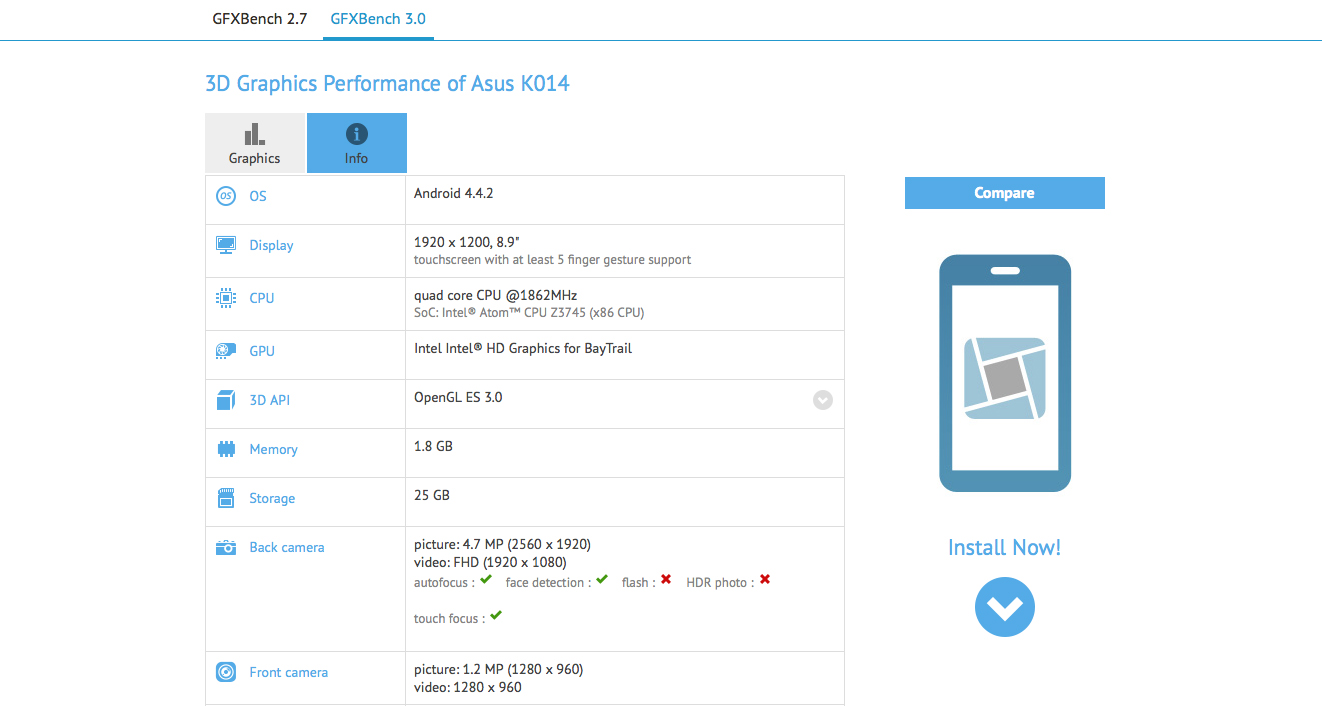
Task: Click the autofocus green checkmark
Action: click(486, 580)
